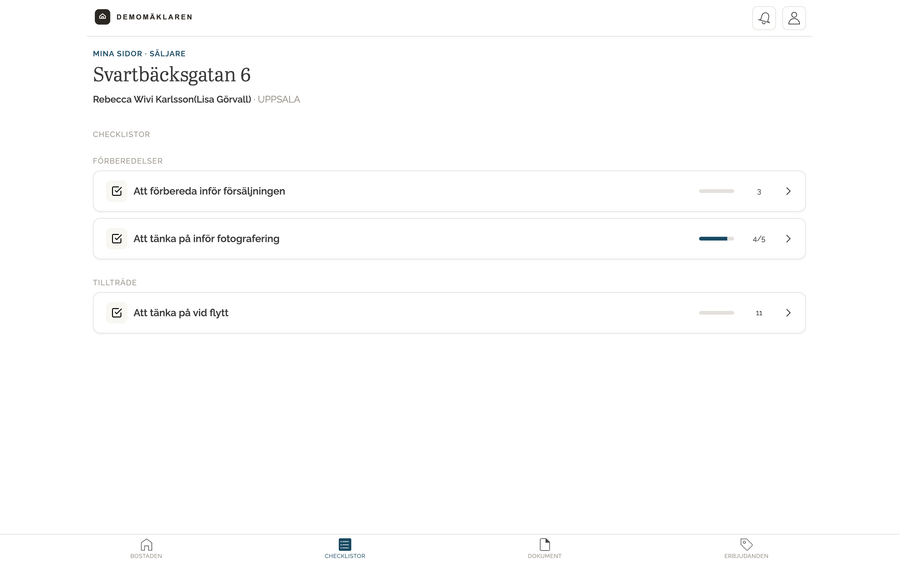
Task: Switch to the Checklistor tab label
Action: click(345, 556)
